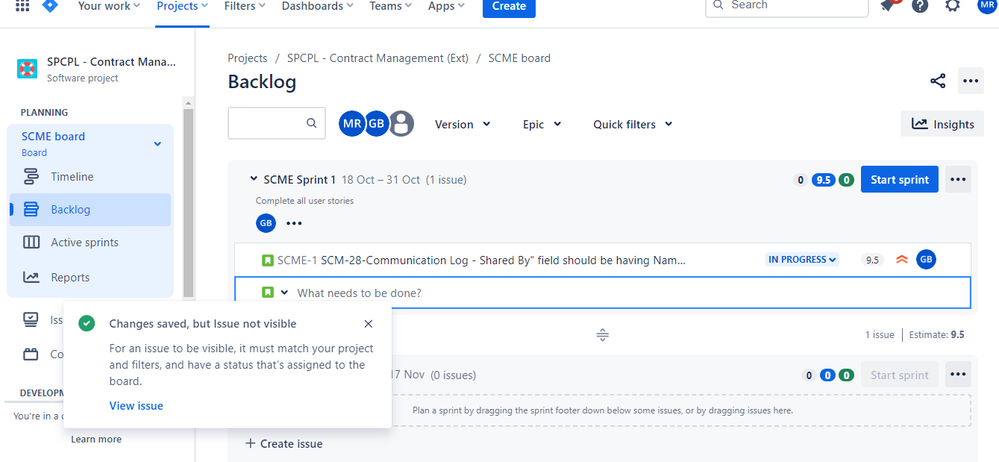Screen dimensions: 999x462
Task: Click the 9.5 estimate badge on SCME-1
Action: click(x=872, y=260)
